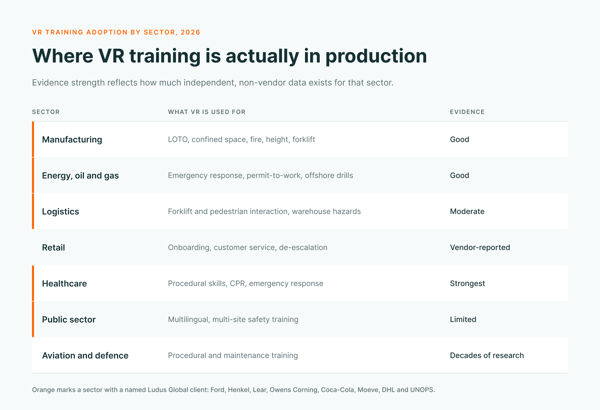Select the 'Aviation and defence' cell

click(x=85, y=355)
